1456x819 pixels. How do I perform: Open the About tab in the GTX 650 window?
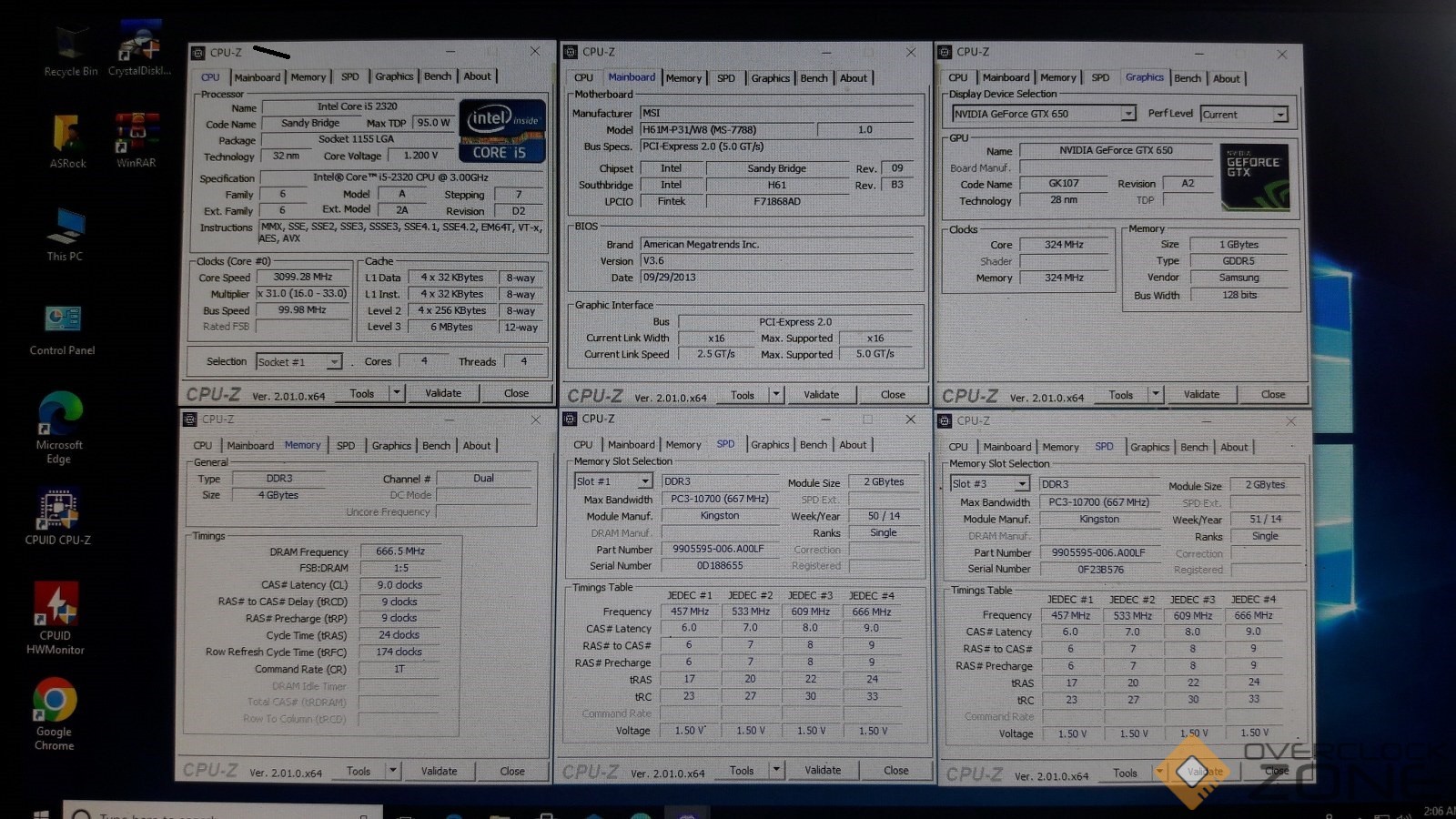point(1226,78)
